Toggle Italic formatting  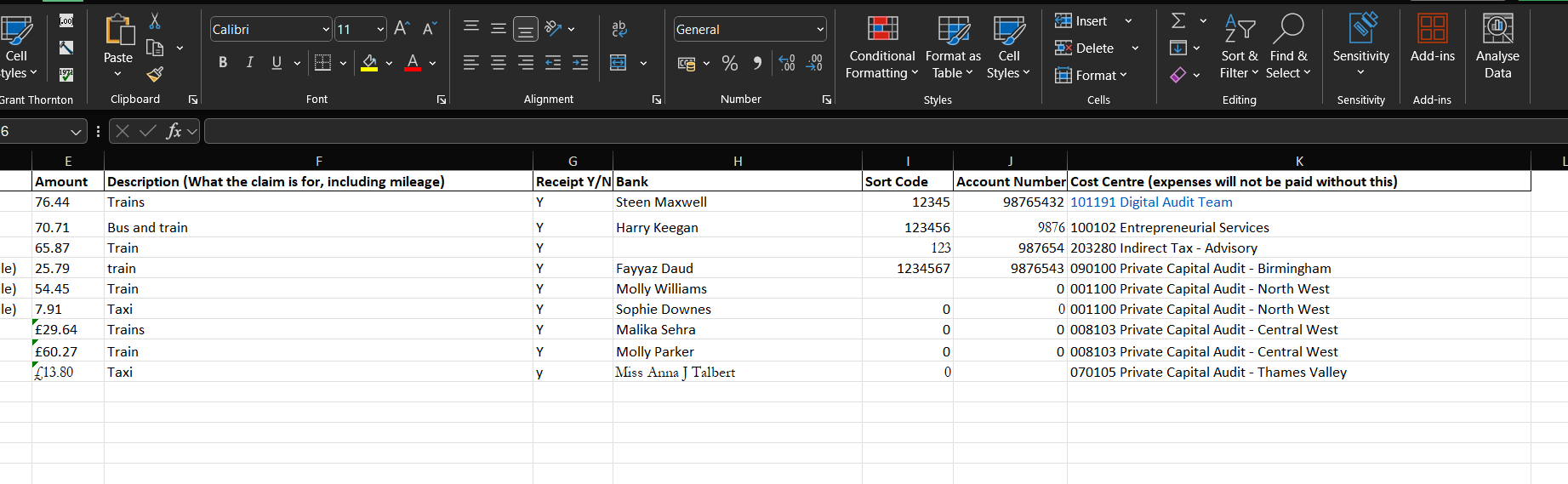point(250,62)
